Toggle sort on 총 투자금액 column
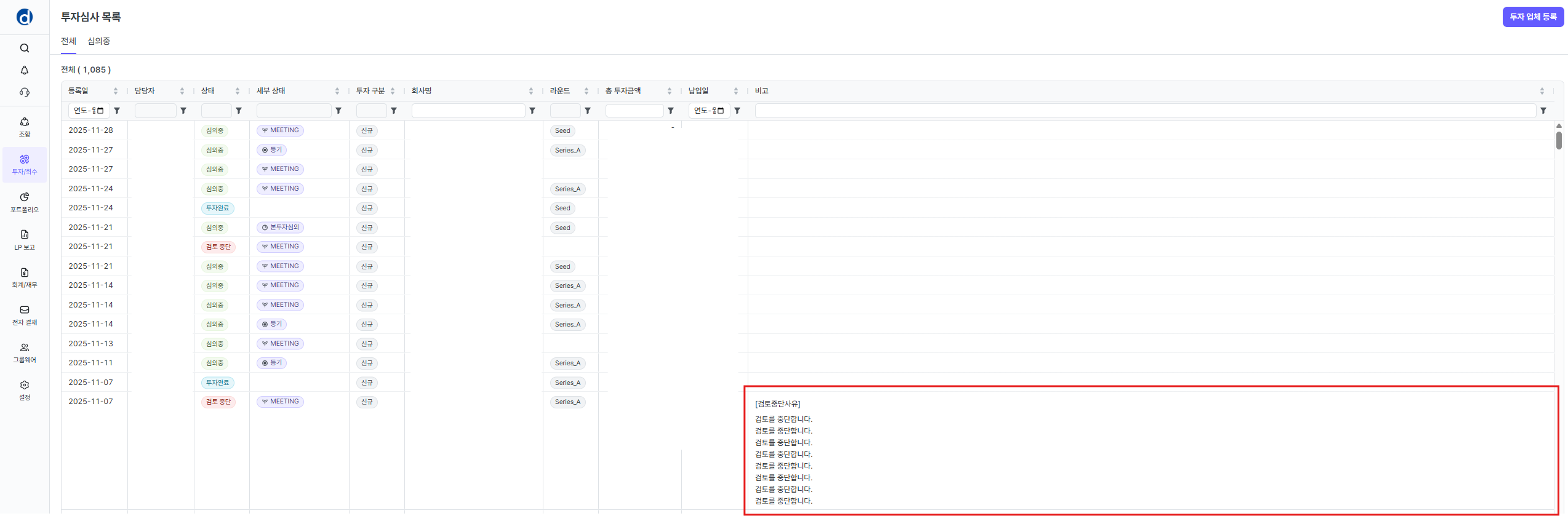Screen dimensions: 1568x516 point(669,91)
